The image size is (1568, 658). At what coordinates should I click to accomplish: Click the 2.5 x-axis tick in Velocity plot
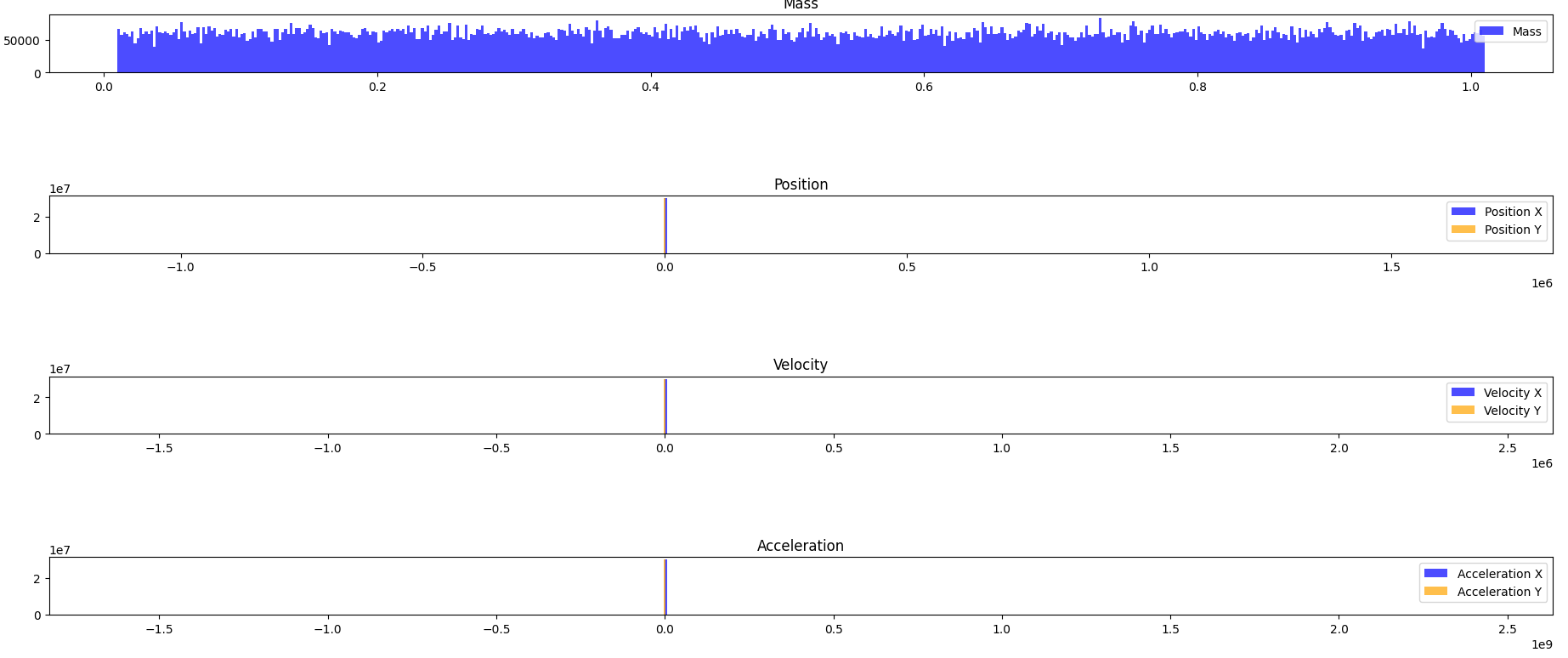(x=1507, y=448)
